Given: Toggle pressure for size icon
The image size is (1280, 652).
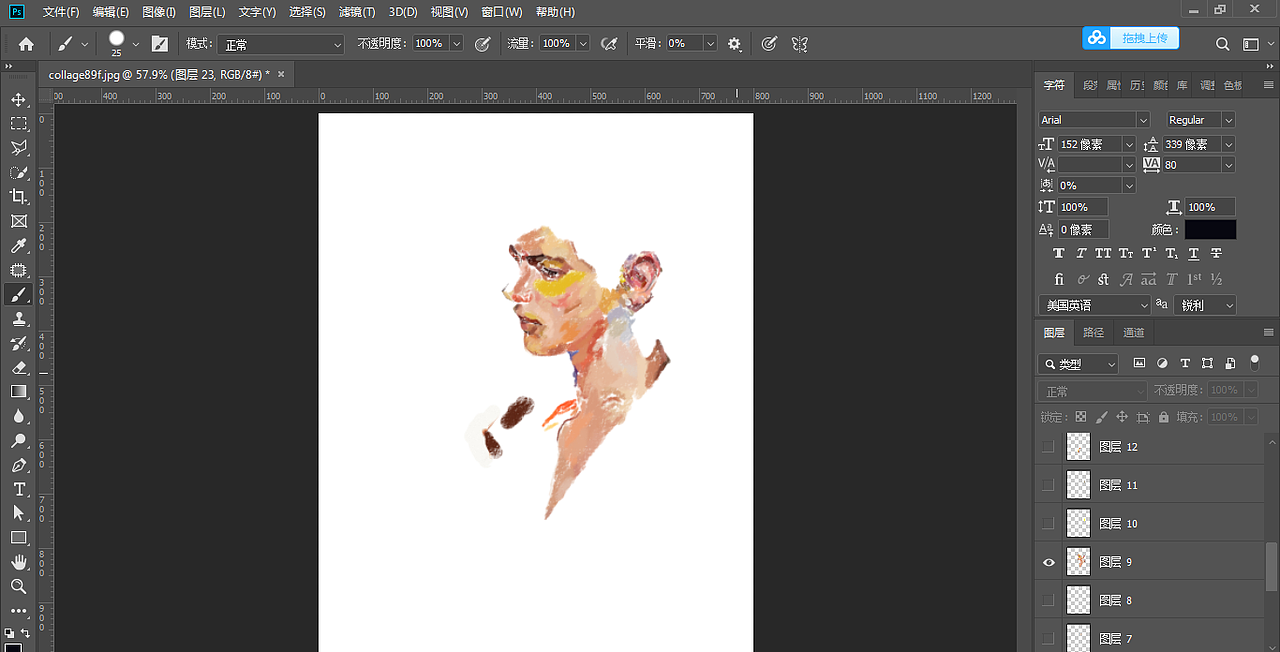Looking at the screenshot, I should pos(769,44).
